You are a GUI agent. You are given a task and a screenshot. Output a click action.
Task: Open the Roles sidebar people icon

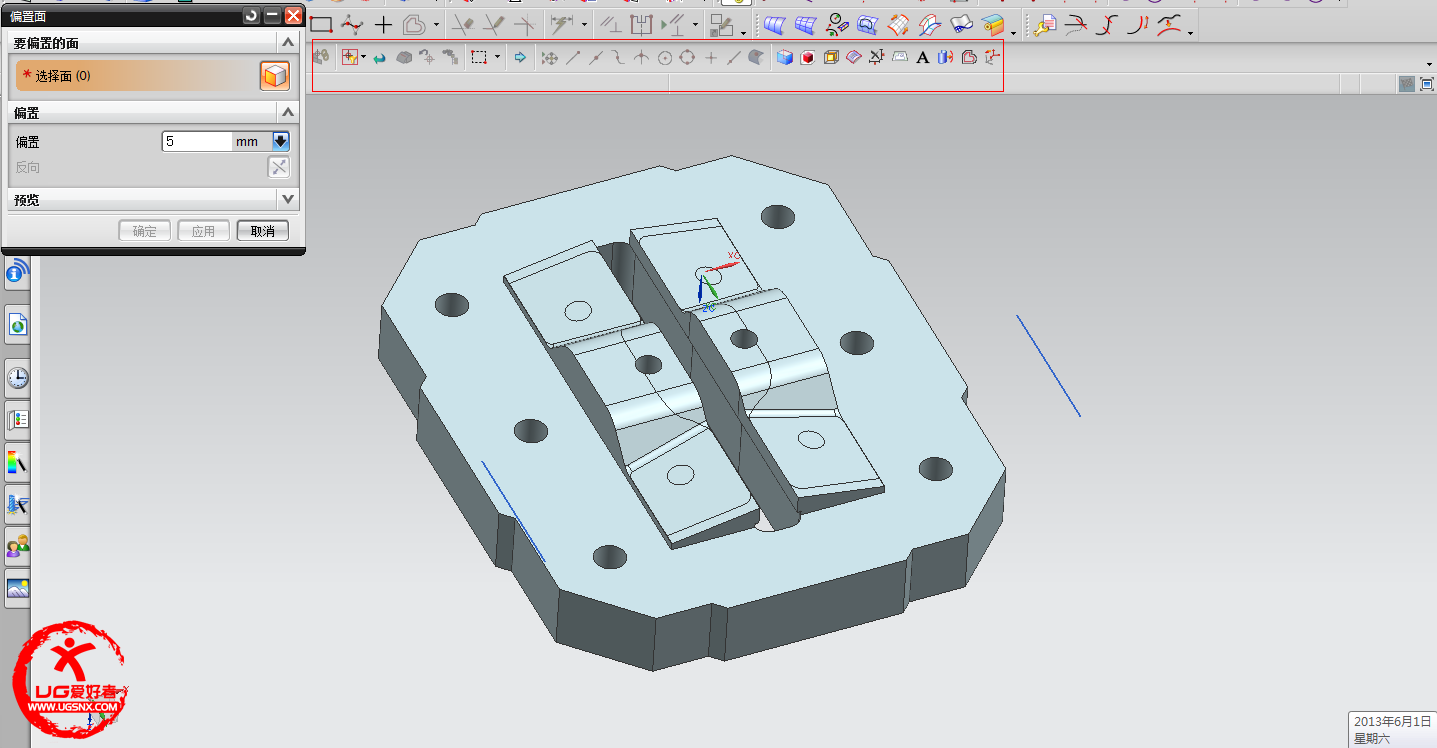click(18, 545)
